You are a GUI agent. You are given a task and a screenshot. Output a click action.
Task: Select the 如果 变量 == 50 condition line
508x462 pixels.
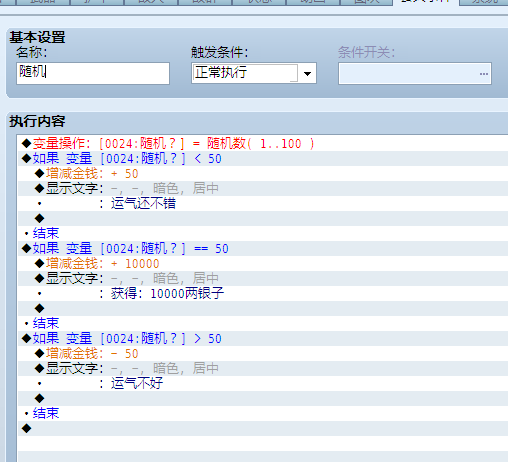(263, 249)
